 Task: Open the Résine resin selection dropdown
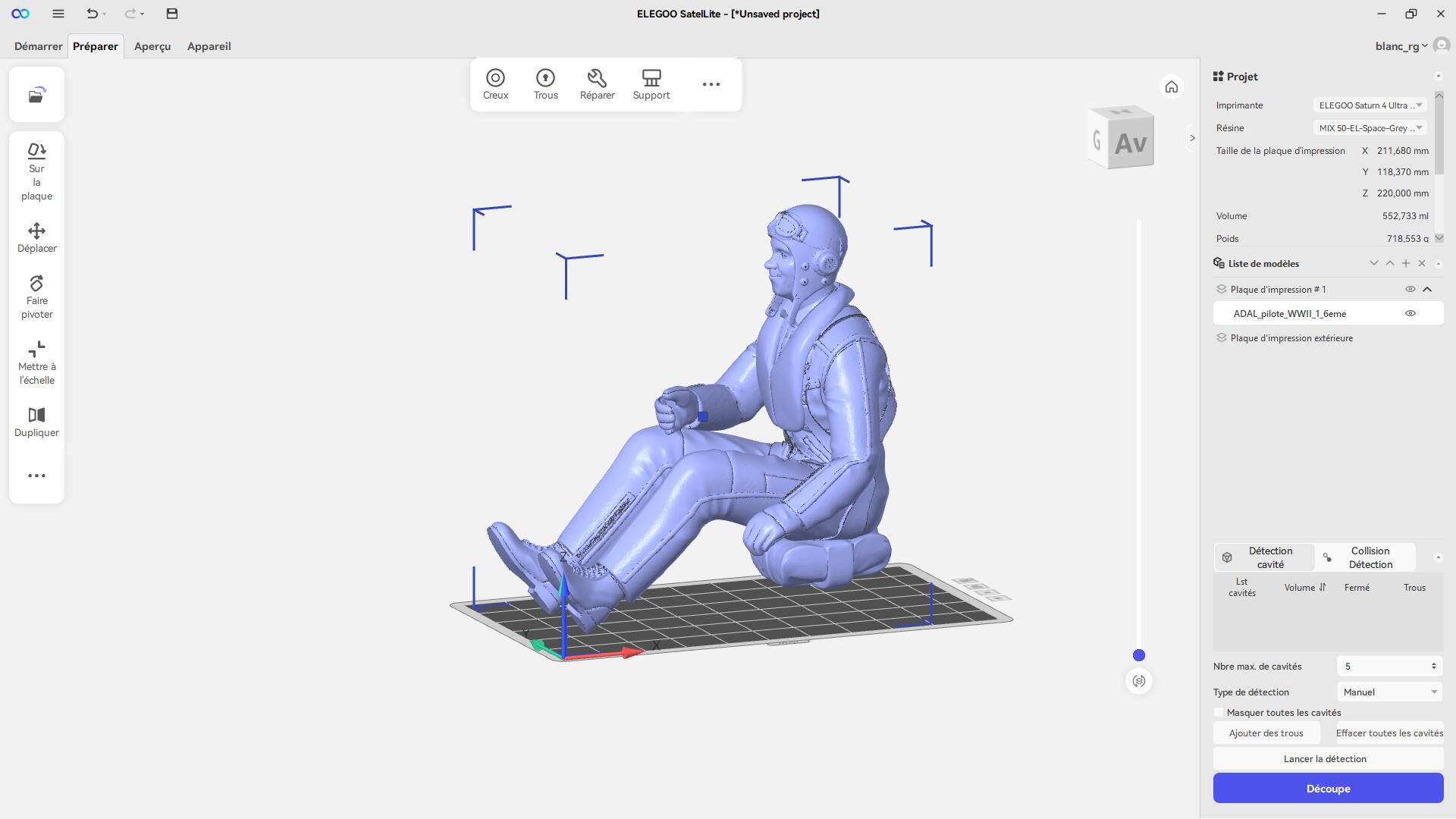coord(1370,128)
